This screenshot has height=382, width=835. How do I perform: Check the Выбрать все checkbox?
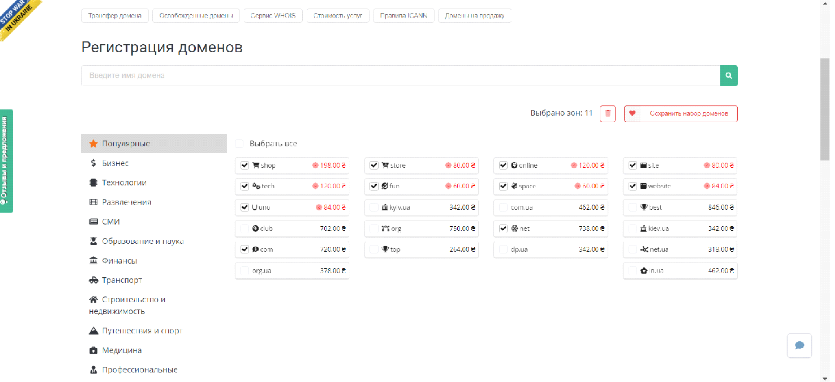tap(240, 144)
